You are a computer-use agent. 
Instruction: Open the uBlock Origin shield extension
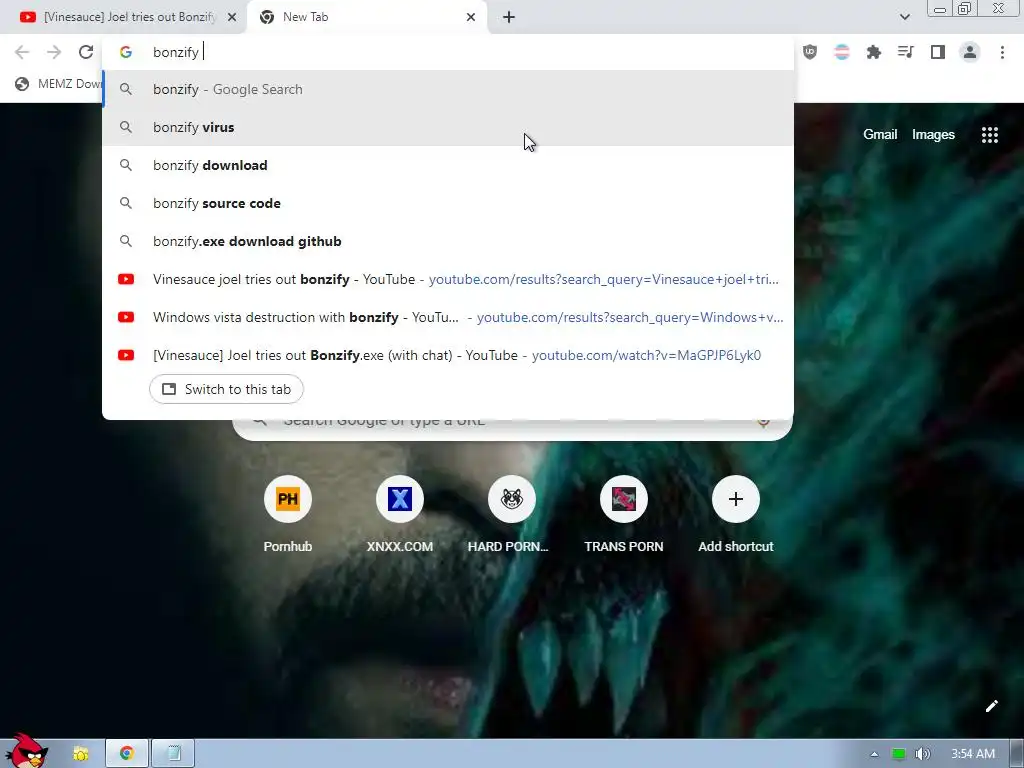810,52
